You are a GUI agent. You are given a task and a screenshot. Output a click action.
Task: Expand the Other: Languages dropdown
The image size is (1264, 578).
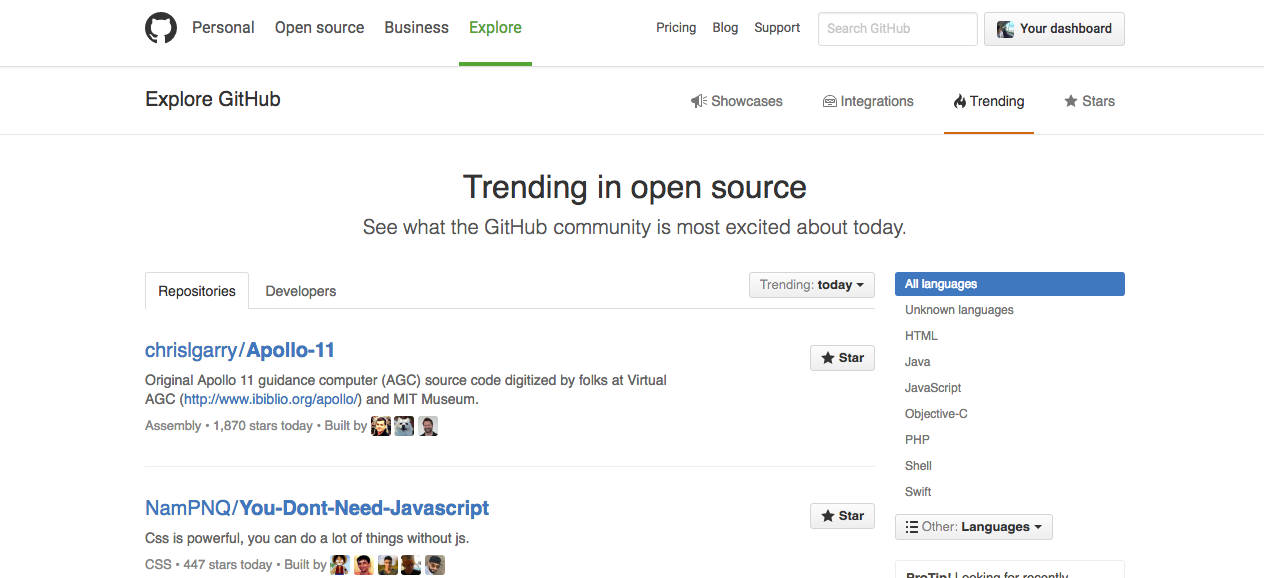(974, 527)
